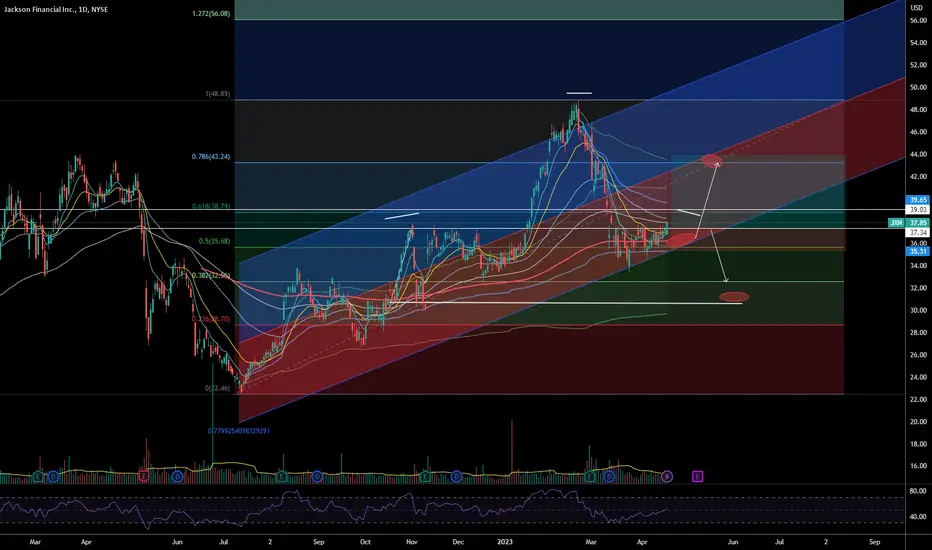The width and height of the screenshot is (932, 550).
Task: Select the 0.5(35.68) Fibonacci level label
Action: click(x=215, y=241)
